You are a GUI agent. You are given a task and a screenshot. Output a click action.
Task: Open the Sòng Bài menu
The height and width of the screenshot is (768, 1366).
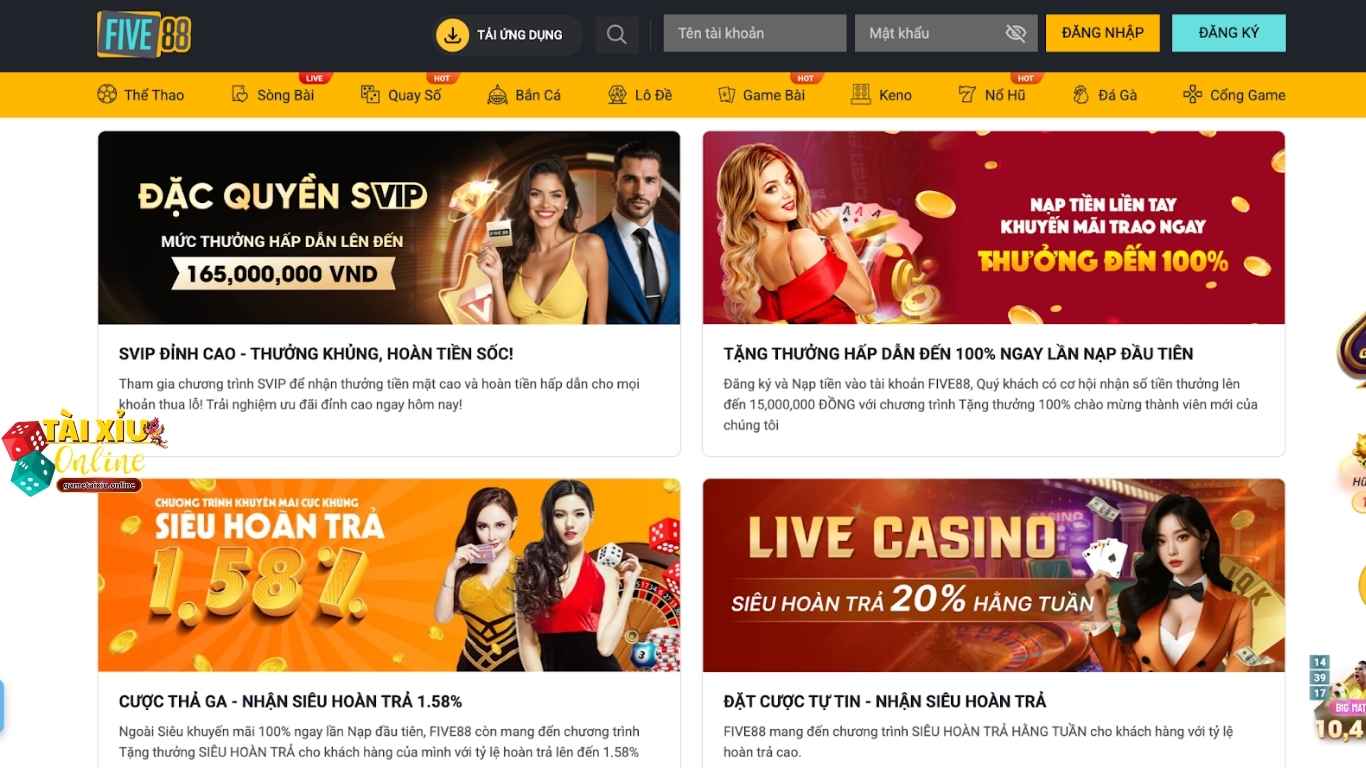pos(273,95)
